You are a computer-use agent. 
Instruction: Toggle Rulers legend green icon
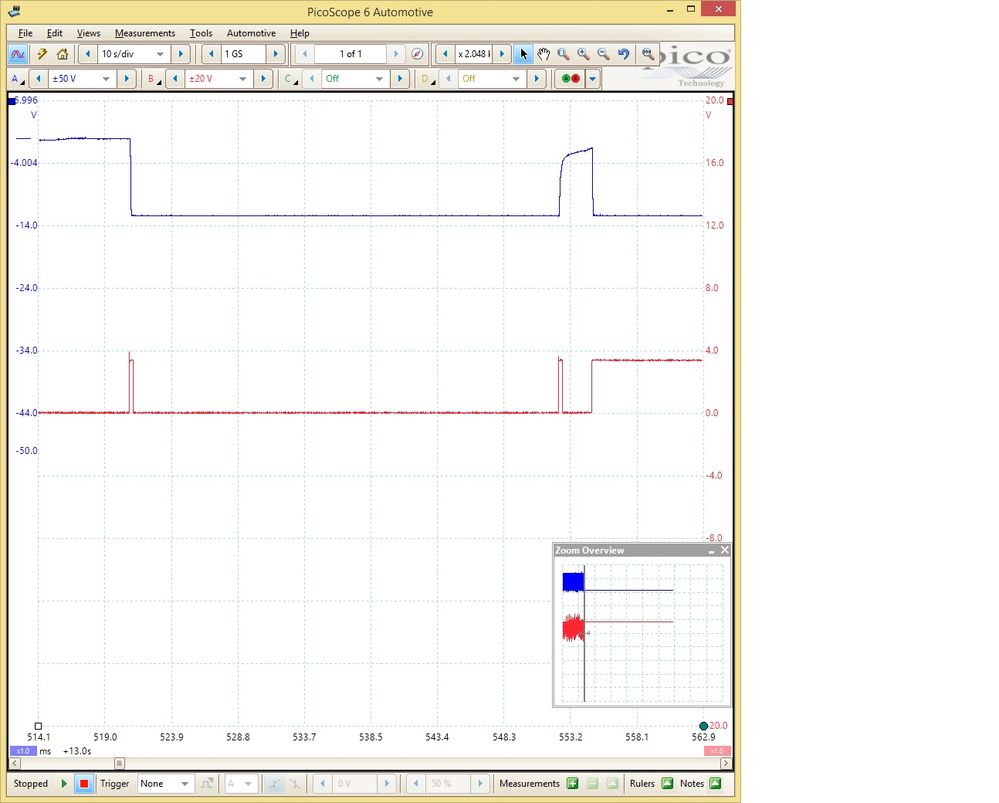667,784
